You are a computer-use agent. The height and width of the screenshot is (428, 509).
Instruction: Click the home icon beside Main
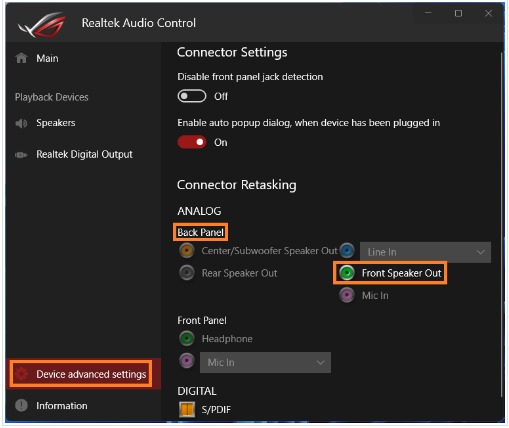[x=21, y=58]
